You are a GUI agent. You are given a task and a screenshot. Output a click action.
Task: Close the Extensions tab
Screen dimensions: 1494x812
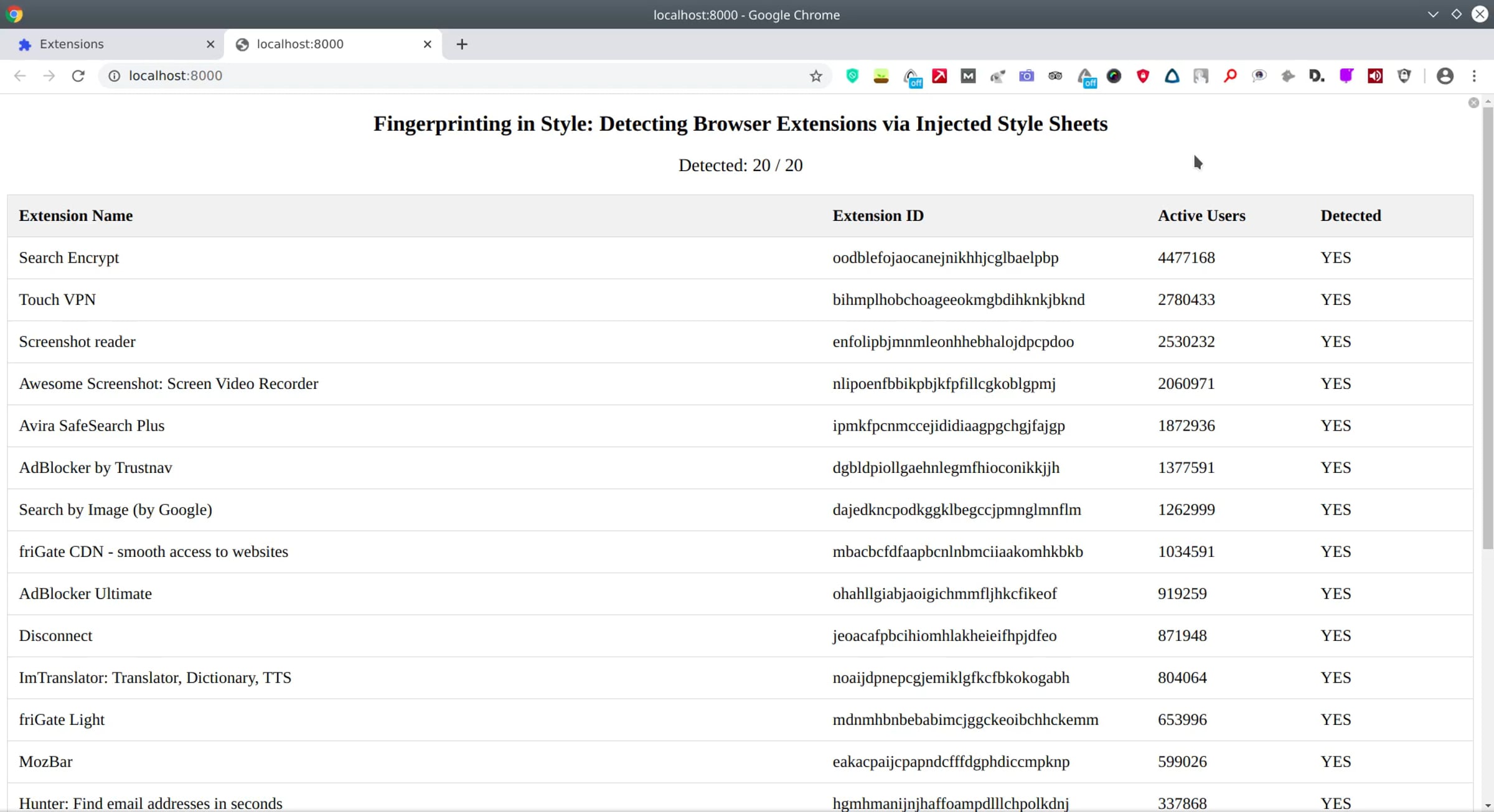pos(210,44)
